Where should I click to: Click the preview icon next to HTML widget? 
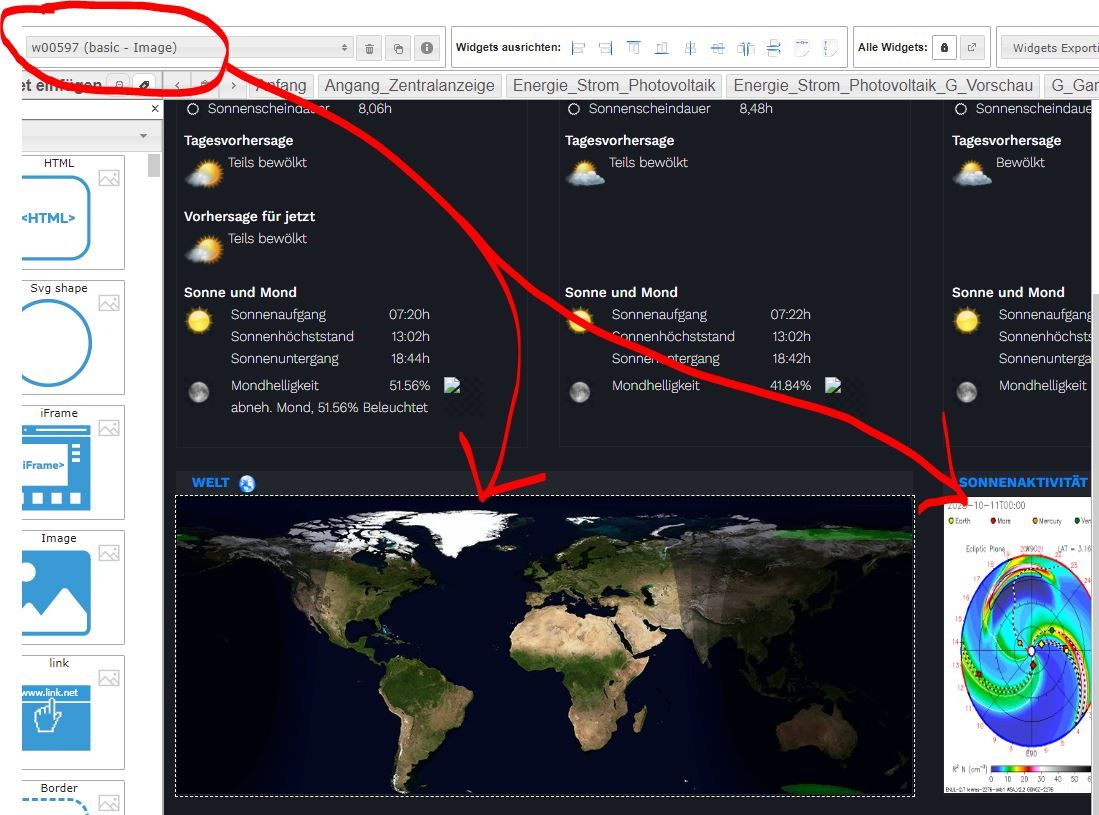pos(109,178)
